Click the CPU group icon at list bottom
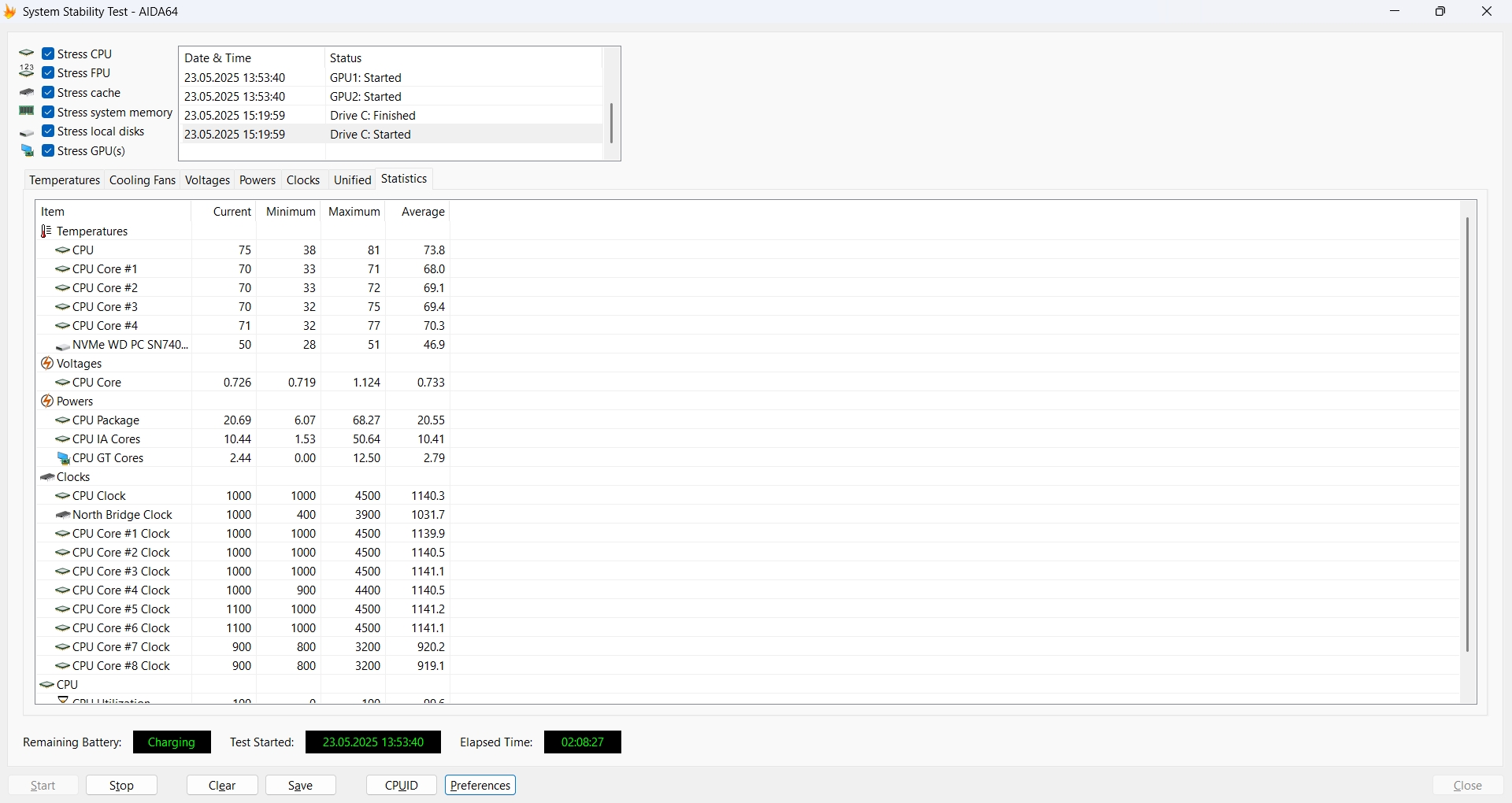The image size is (1512, 803). pos(47,686)
